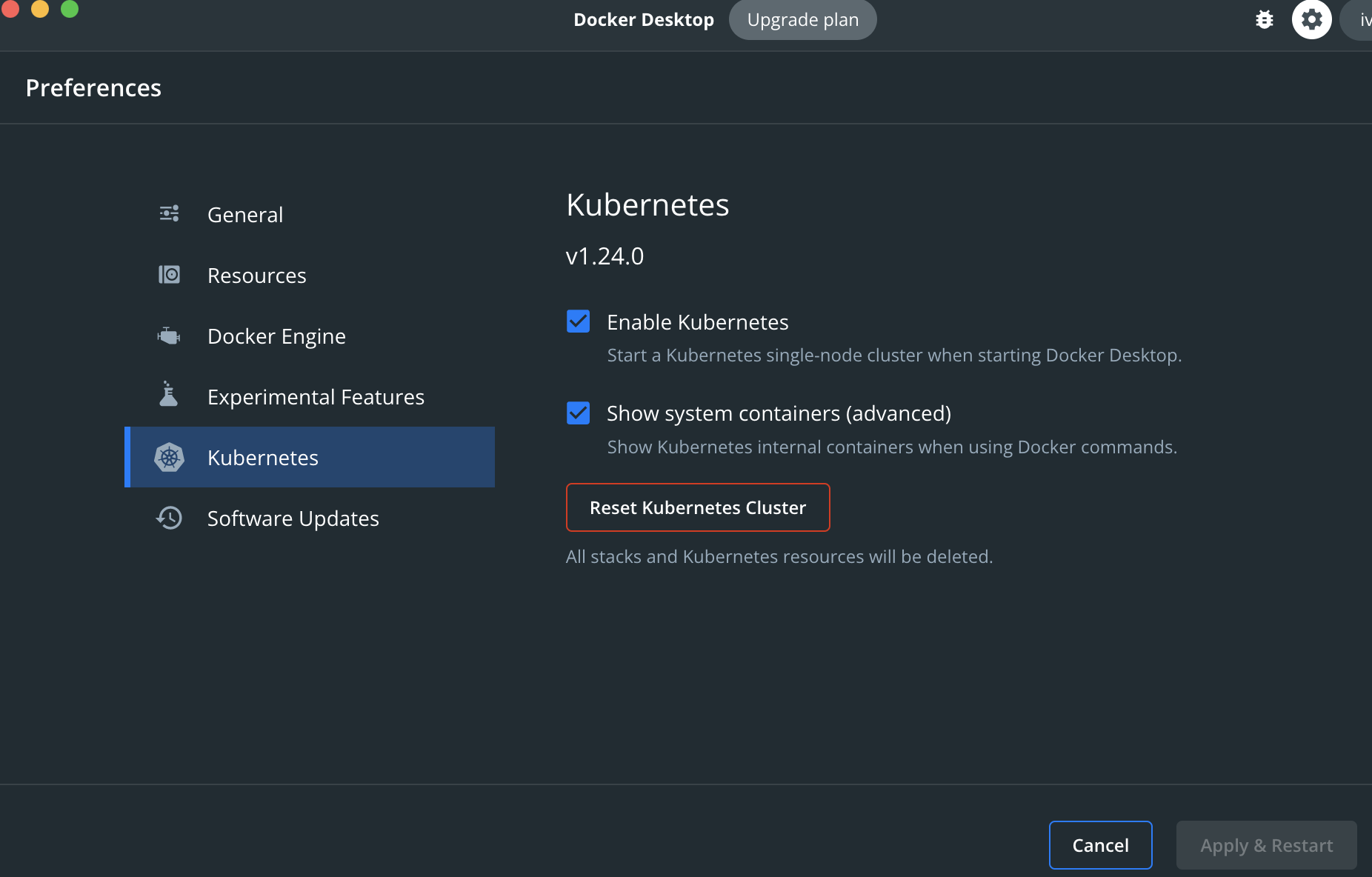This screenshot has width=1372, height=877.
Task: Click the Apply & Restart button
Action: 1266,845
